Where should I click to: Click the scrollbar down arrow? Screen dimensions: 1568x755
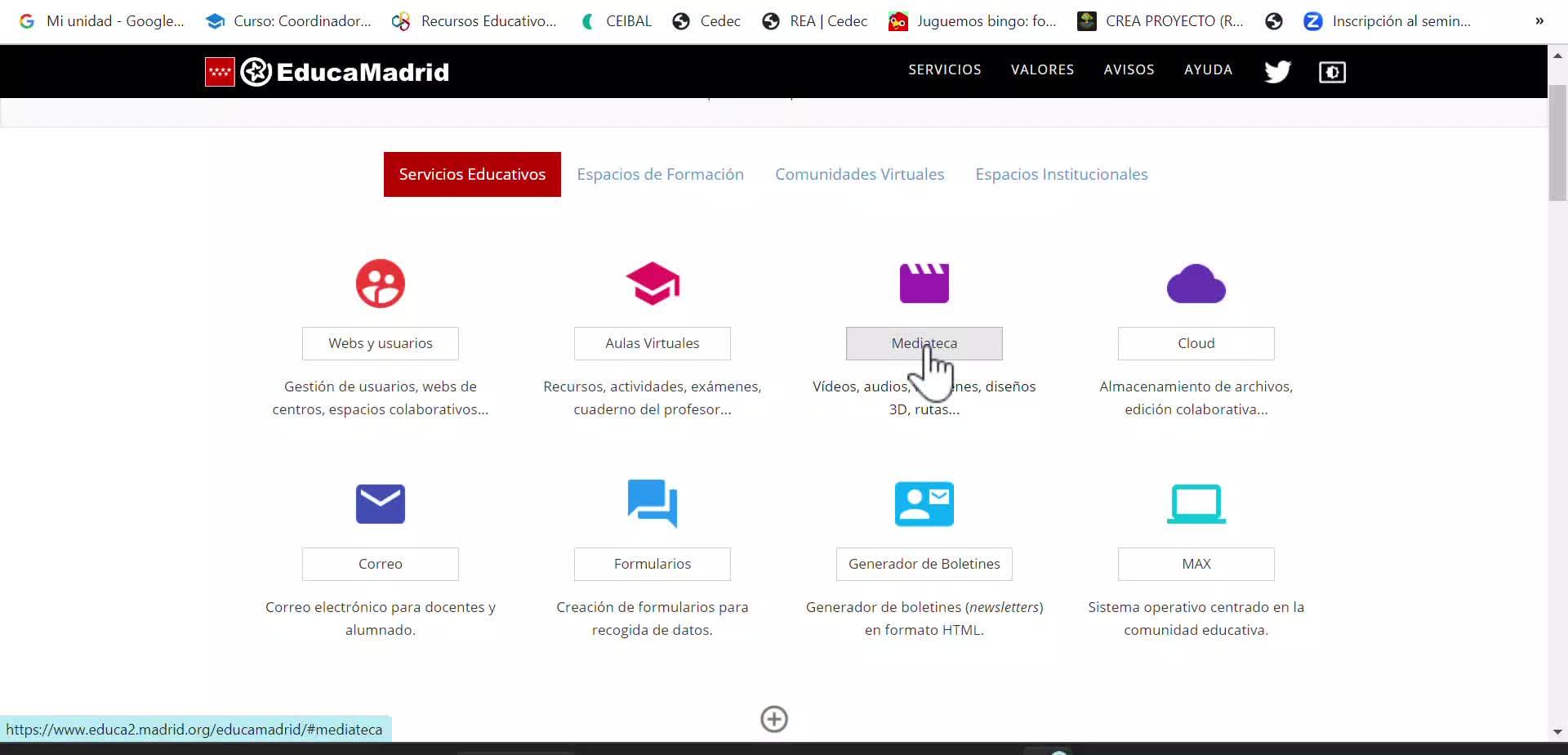(1557, 732)
